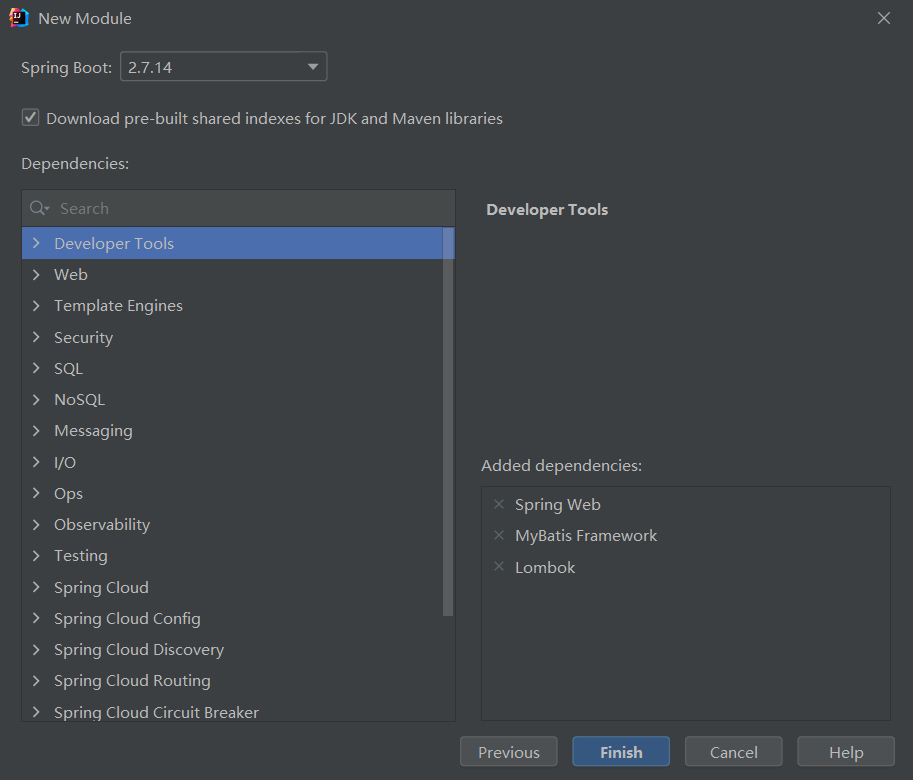Expand the NoSQL category chevron
Viewport: 913px width, 780px height.
pos(36,399)
